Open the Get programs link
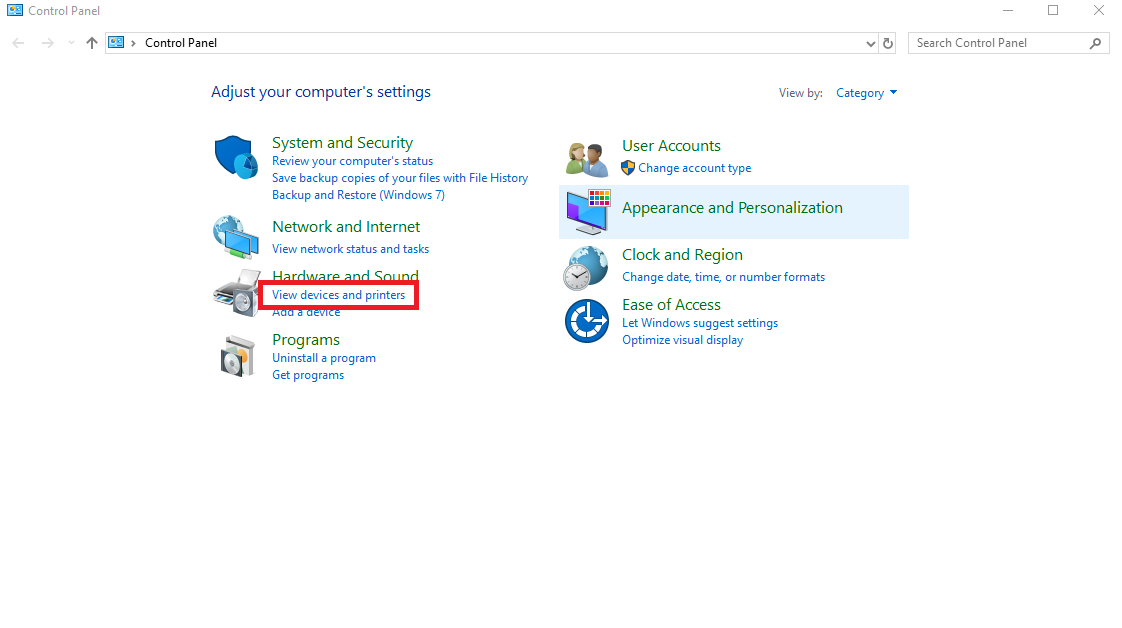This screenshot has height=628, width=1122. [x=308, y=375]
